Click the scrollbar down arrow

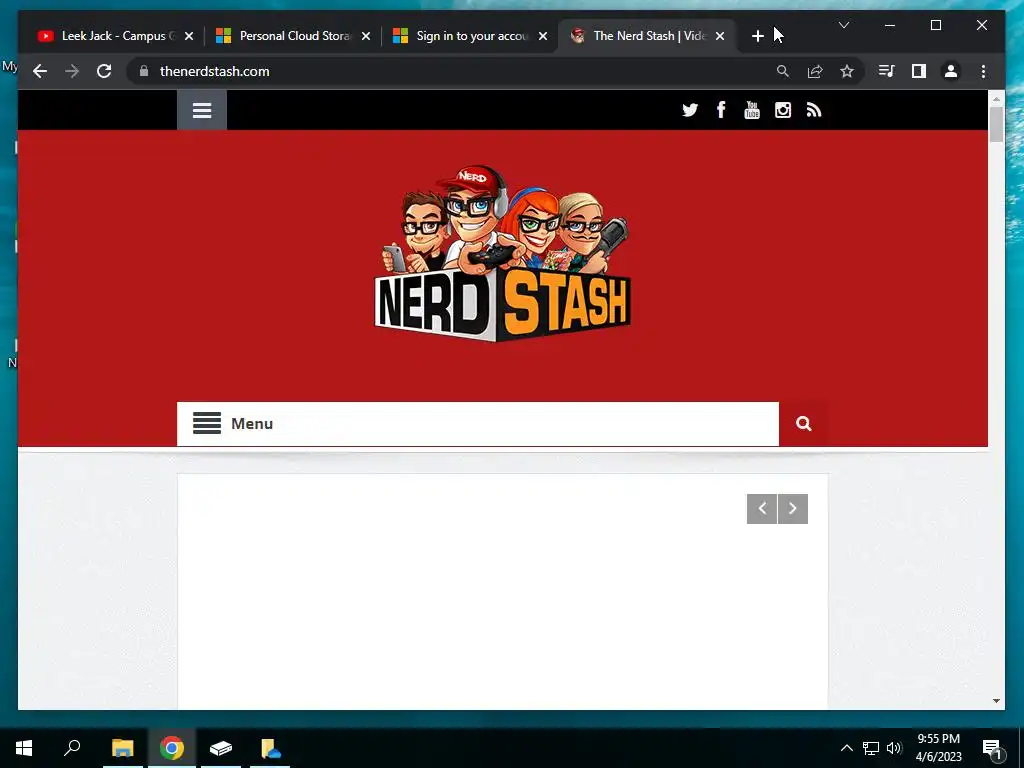pos(996,701)
